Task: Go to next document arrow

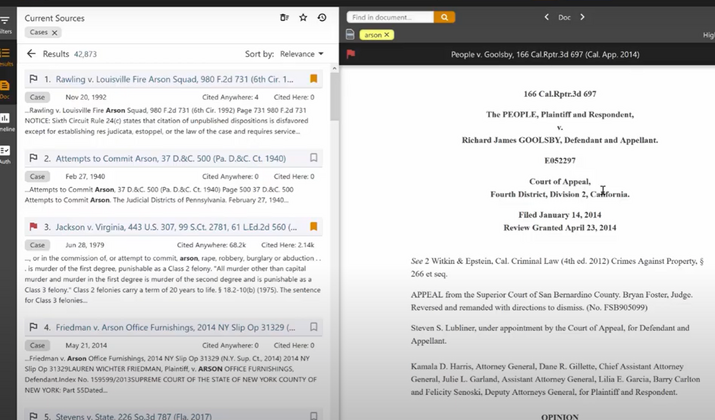Action: (582, 17)
